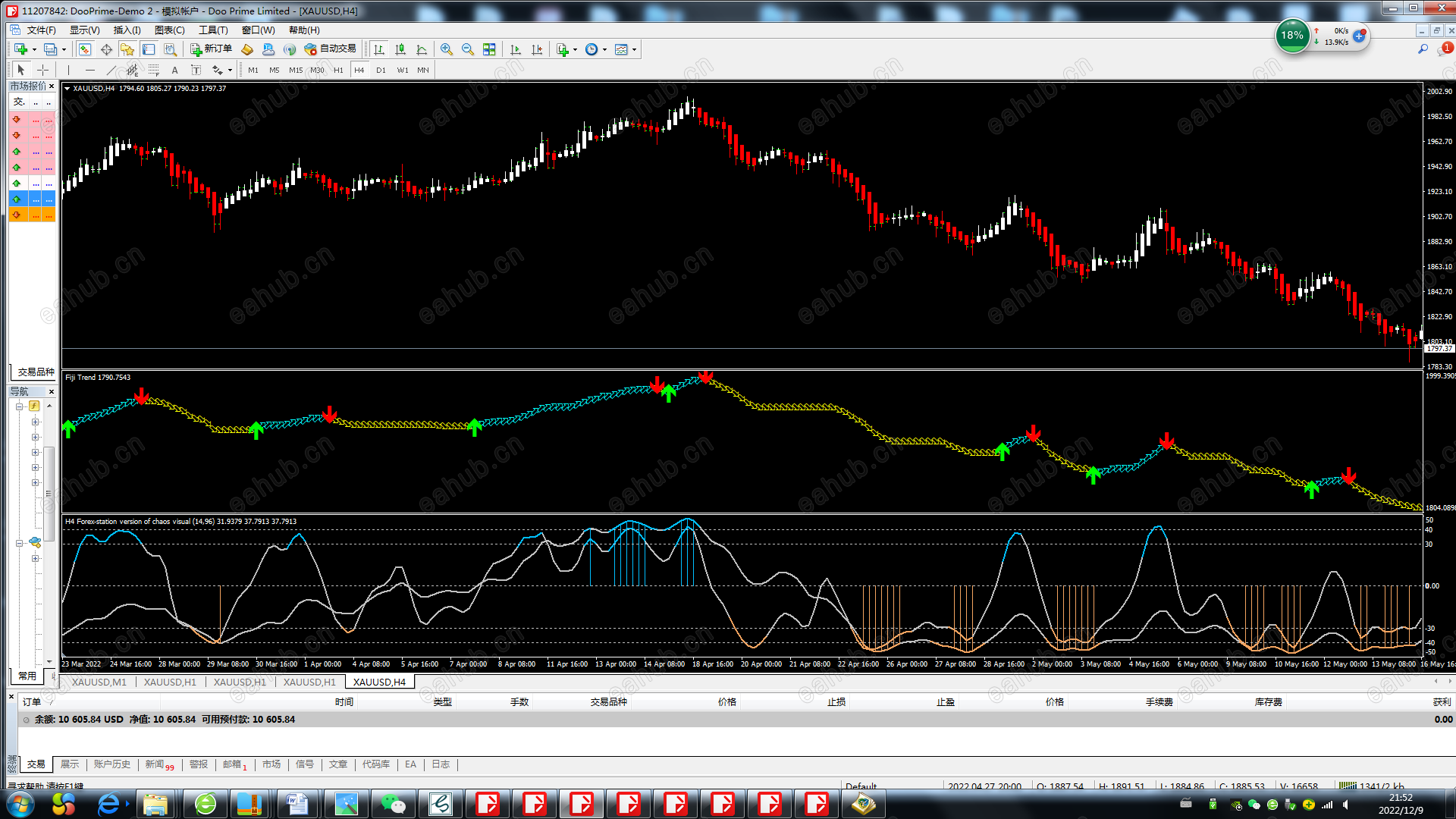Screen dimensions: 1456x819
Task: Expand the arrows objects dropdown
Action: coord(230,70)
